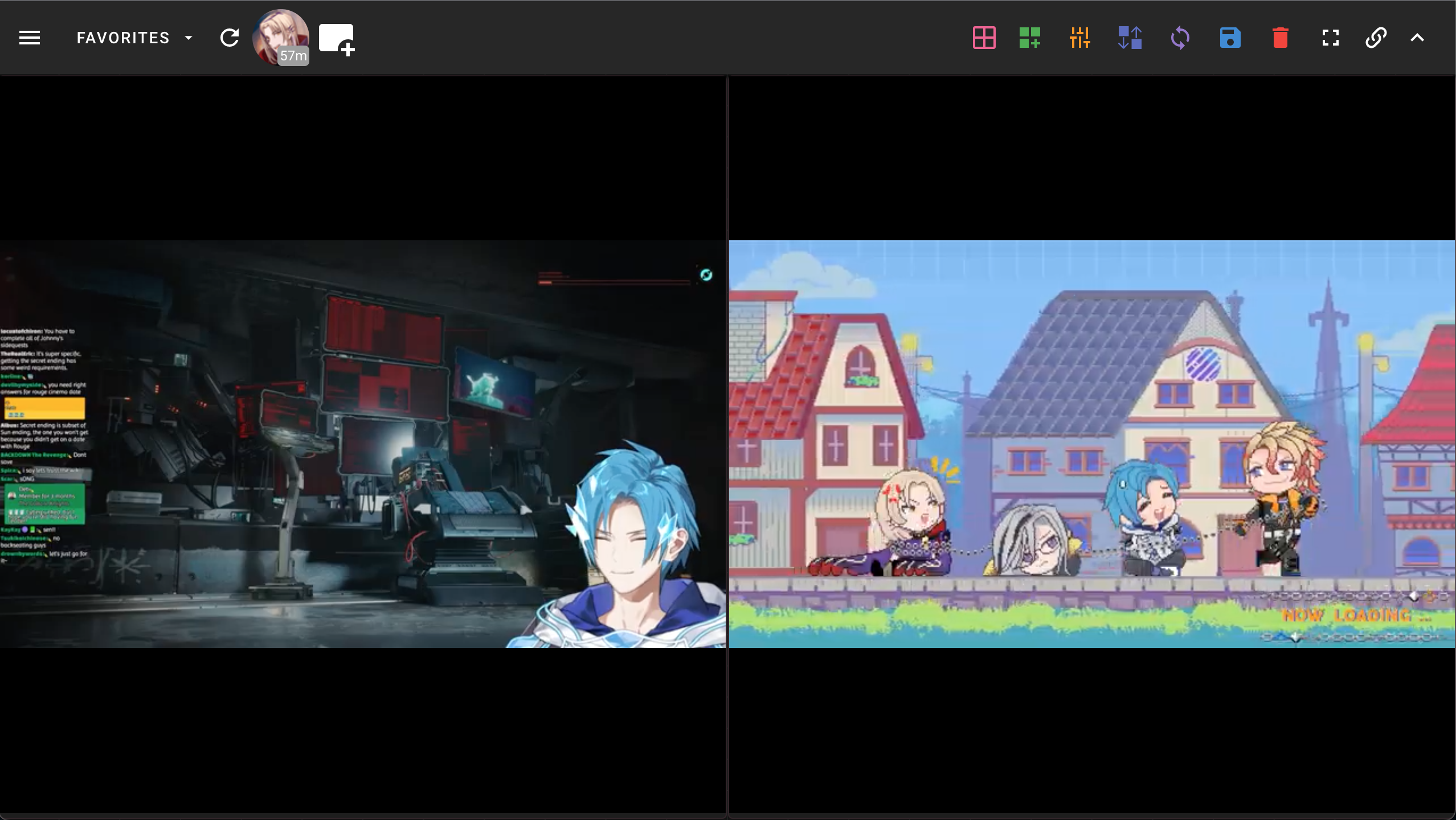
Task: Select the live channel avatar showing 57m
Action: 280,38
